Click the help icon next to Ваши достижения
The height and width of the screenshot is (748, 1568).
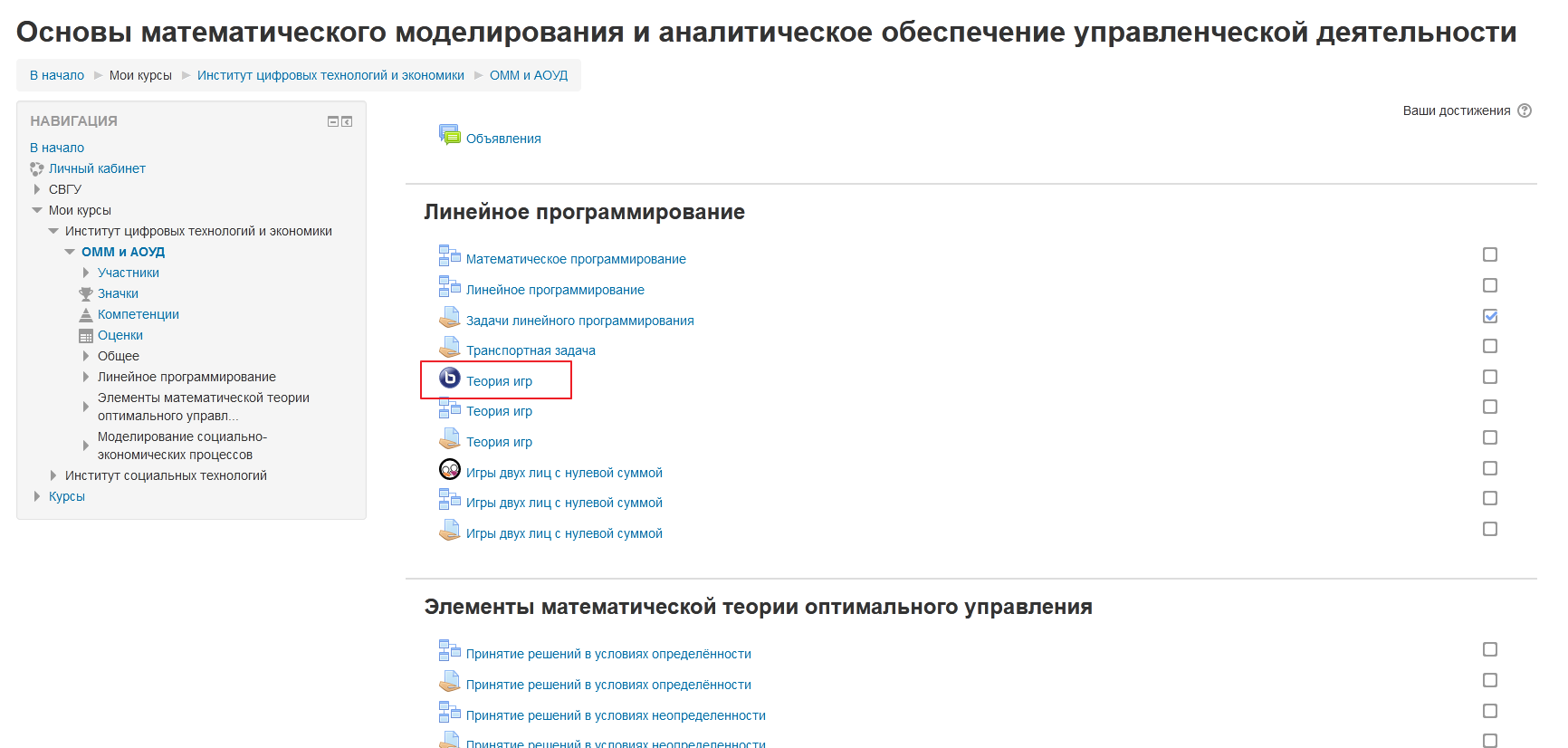[x=1525, y=110]
